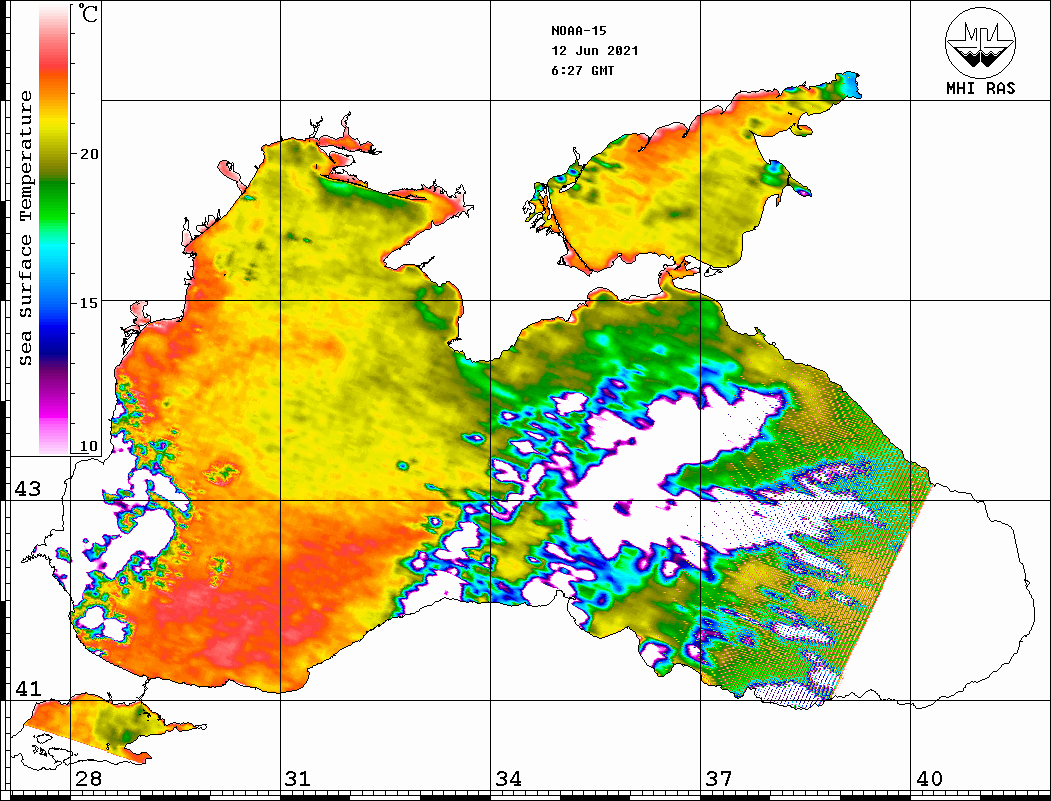Select the NOAA-15 satellite label
The width and height of the screenshot is (1051, 801).
coord(578,30)
